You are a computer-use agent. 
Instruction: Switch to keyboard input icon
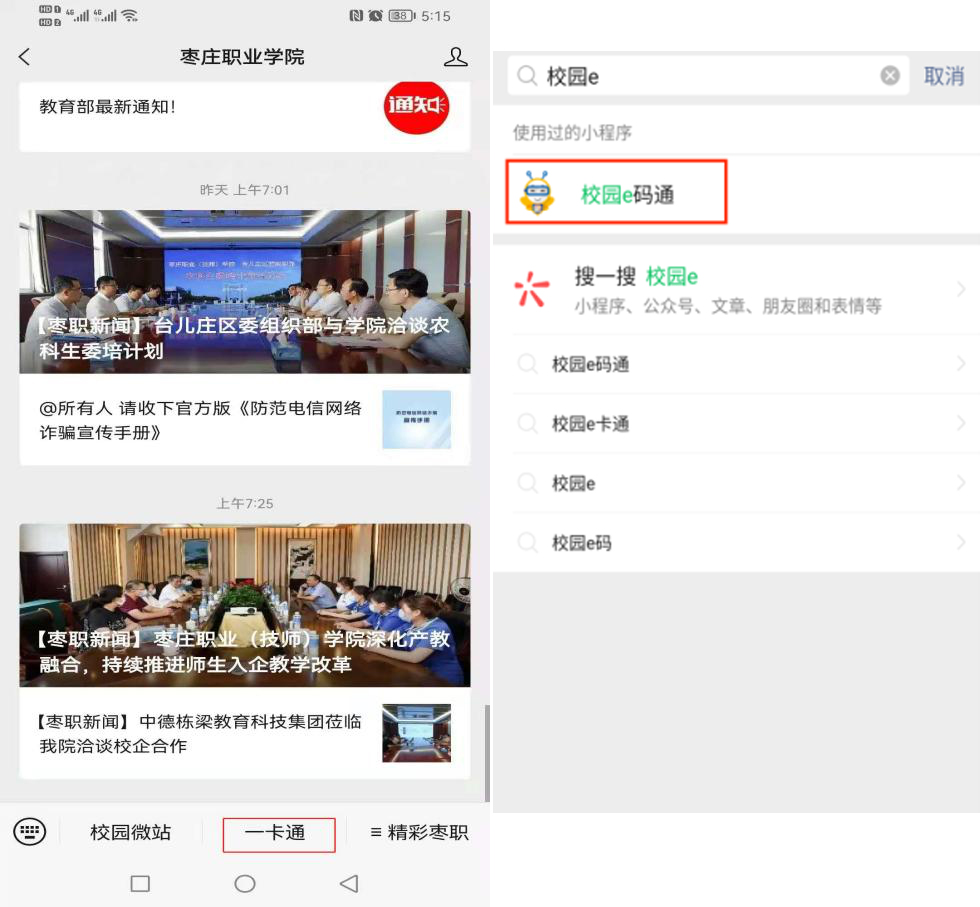[x=29, y=832]
